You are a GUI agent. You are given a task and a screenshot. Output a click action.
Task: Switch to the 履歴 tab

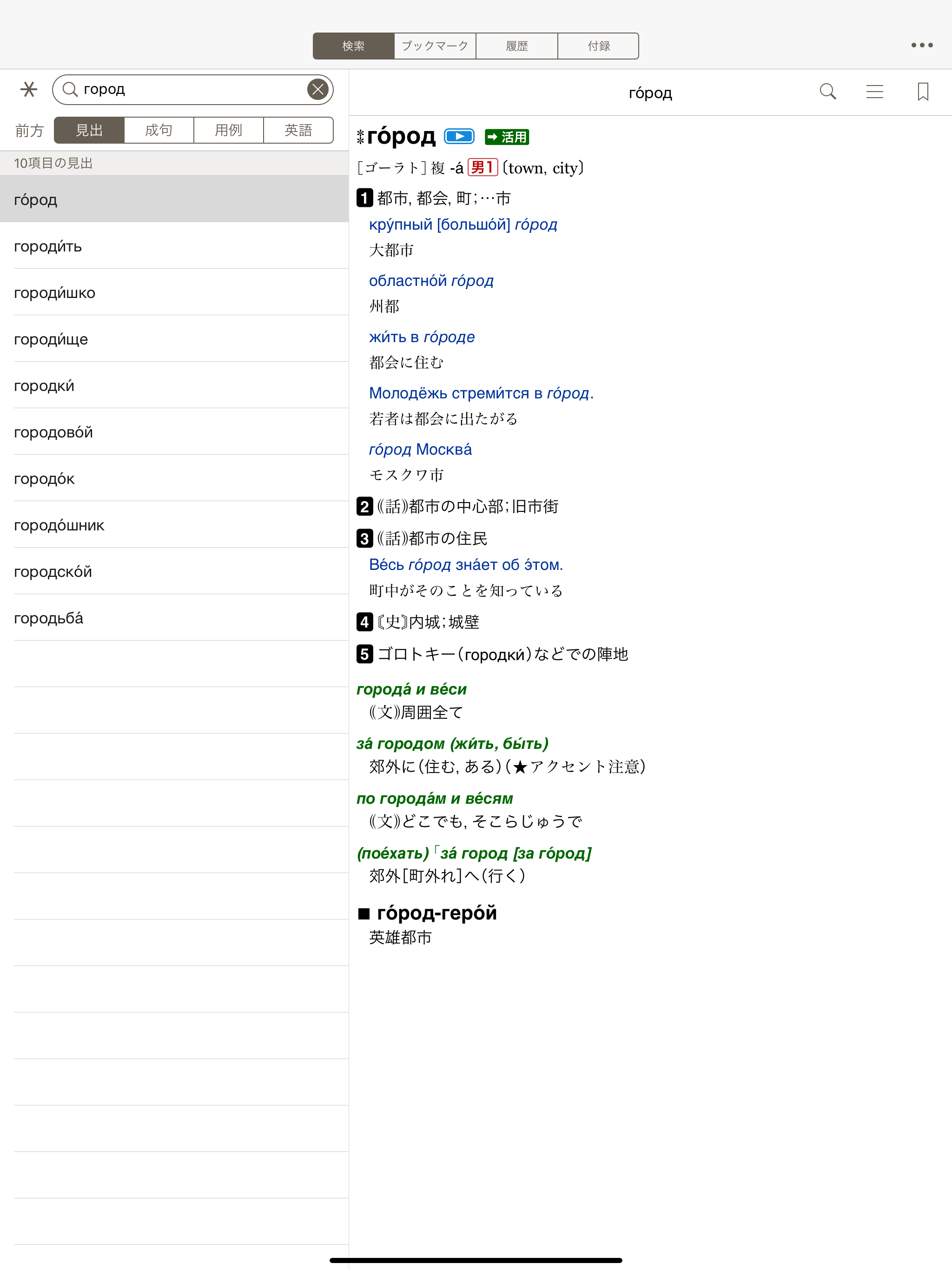517,46
